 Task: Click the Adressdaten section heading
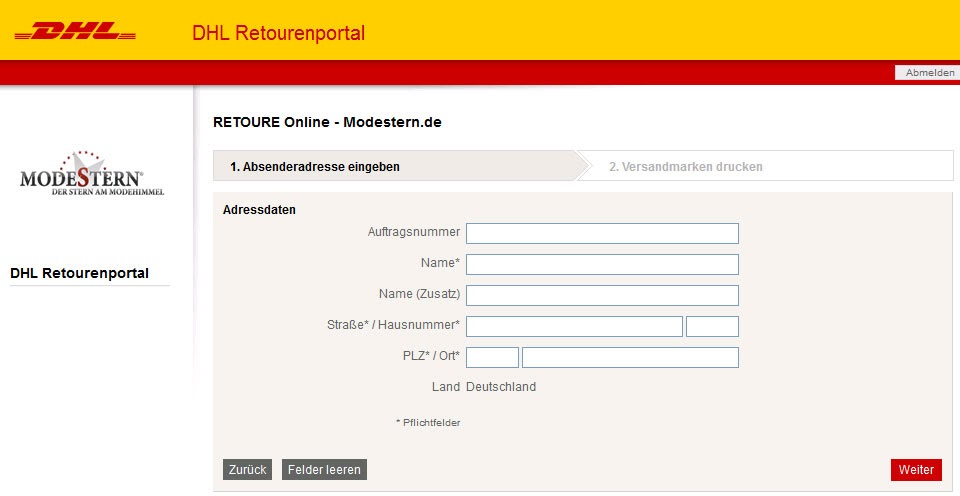[x=259, y=209]
